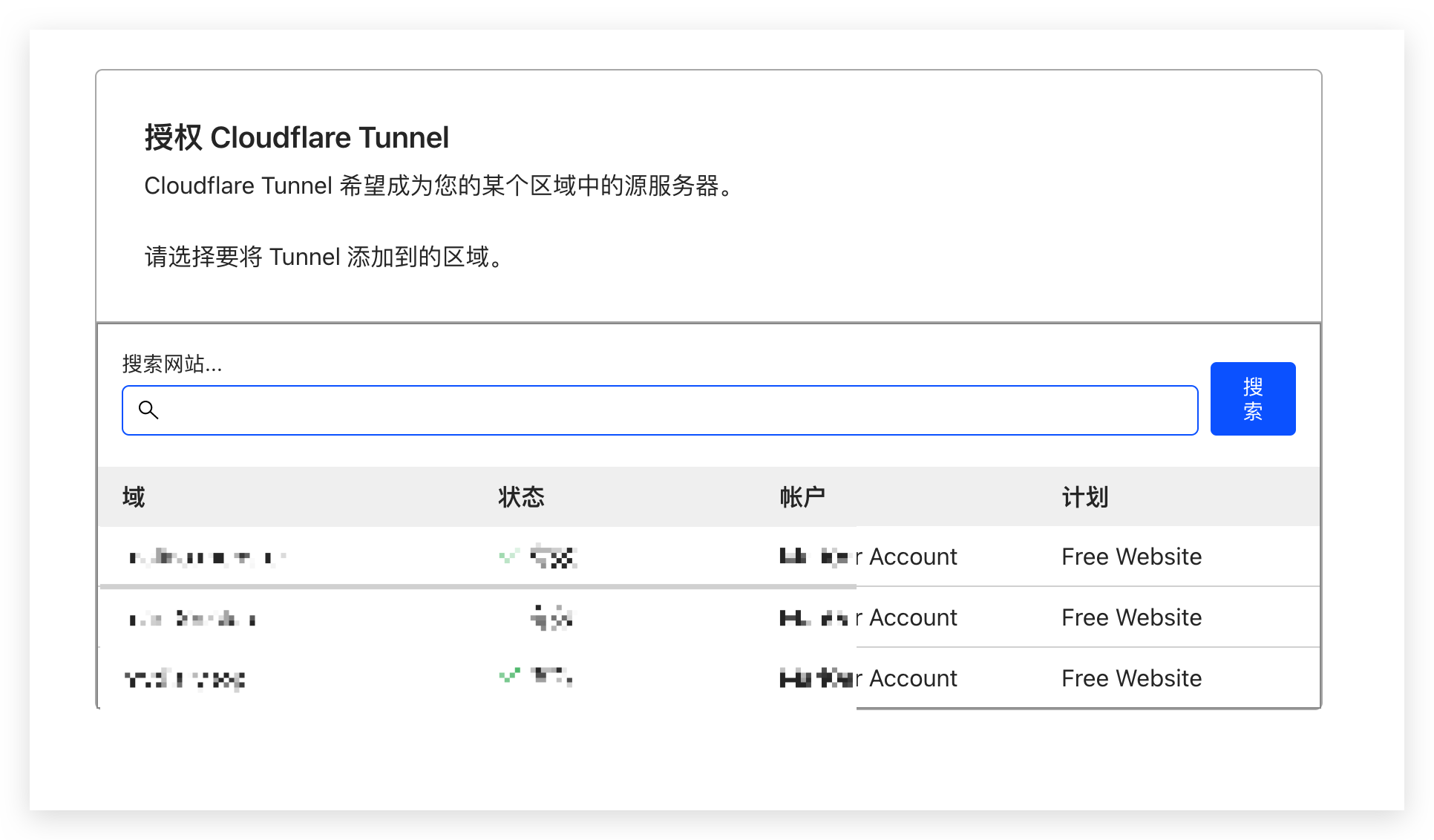1434x840 pixels.
Task: Click third row's Account cell
Action: pos(868,678)
